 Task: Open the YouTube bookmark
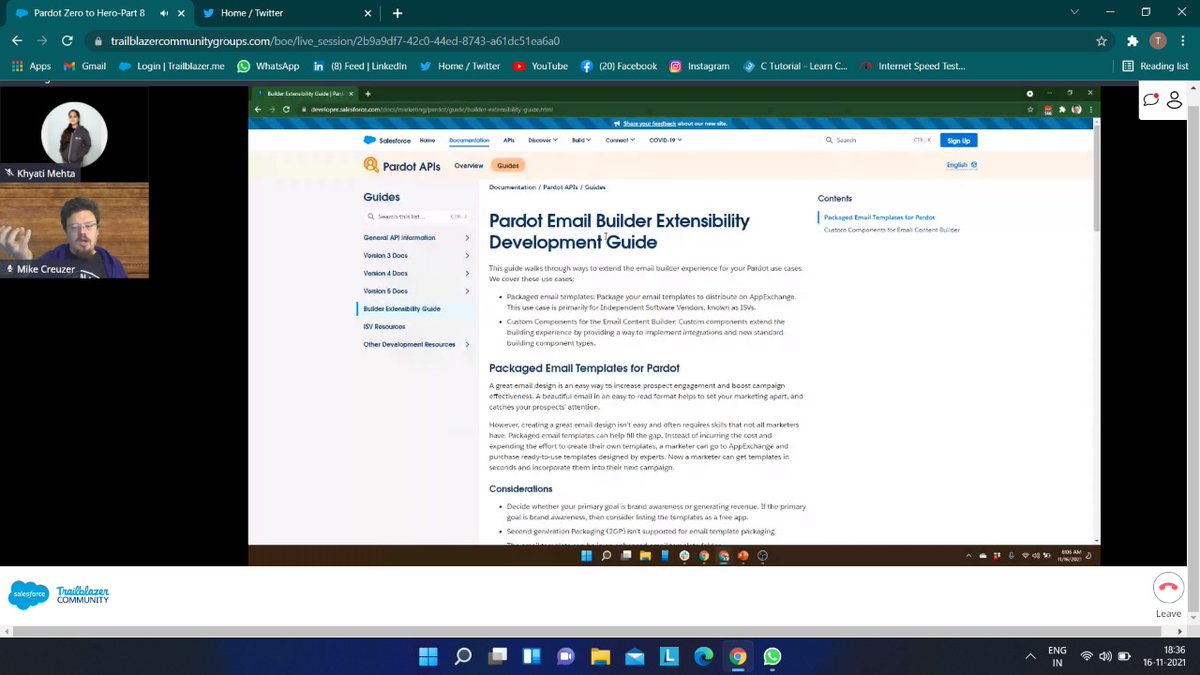(x=540, y=66)
